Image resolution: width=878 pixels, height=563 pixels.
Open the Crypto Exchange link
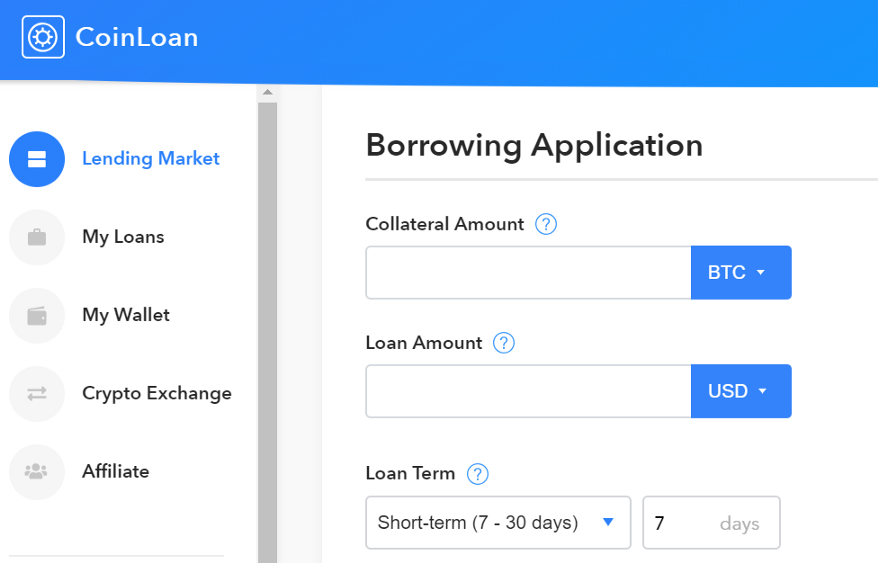[157, 393]
